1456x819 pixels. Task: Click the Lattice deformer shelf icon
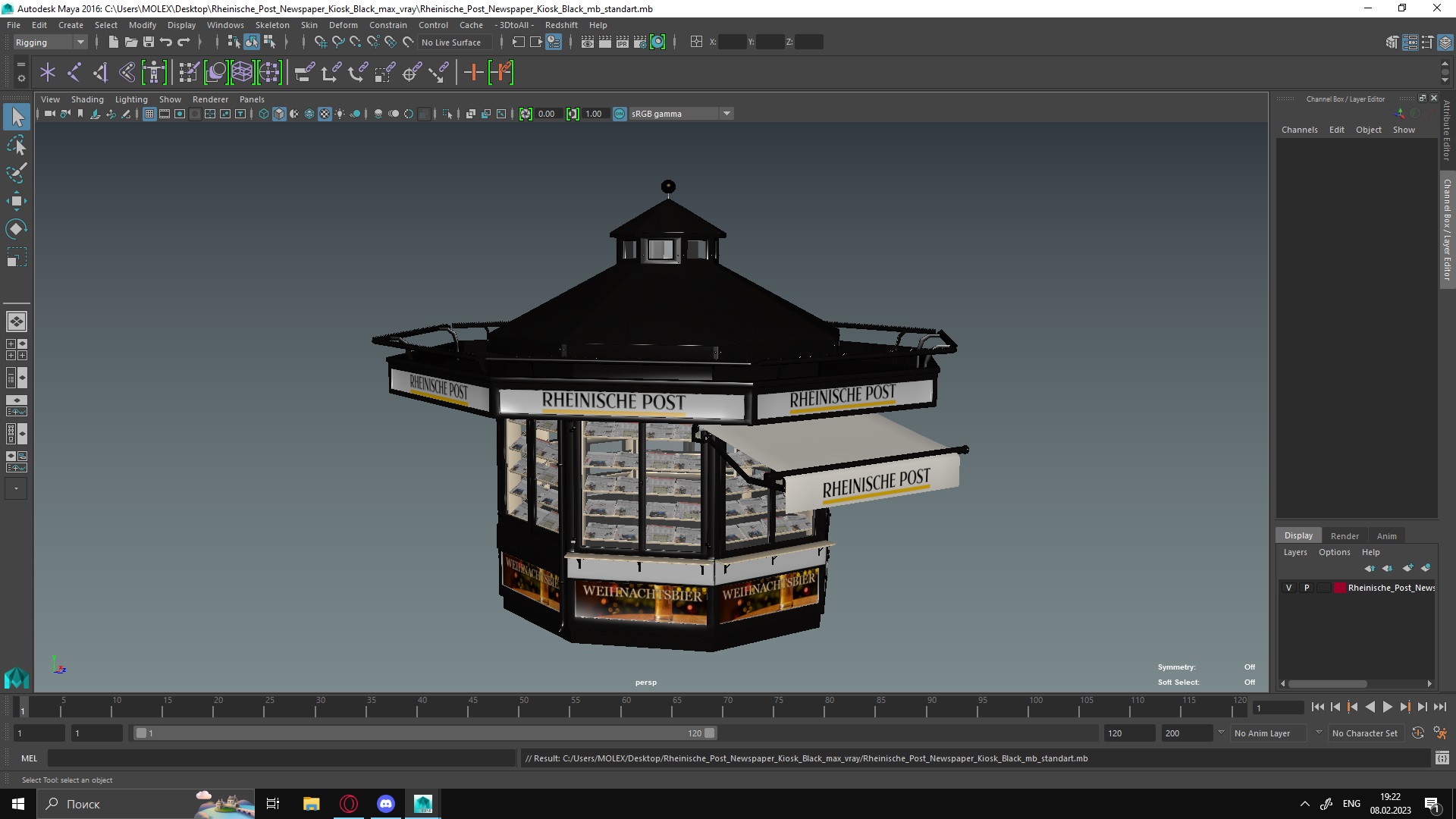[242, 73]
